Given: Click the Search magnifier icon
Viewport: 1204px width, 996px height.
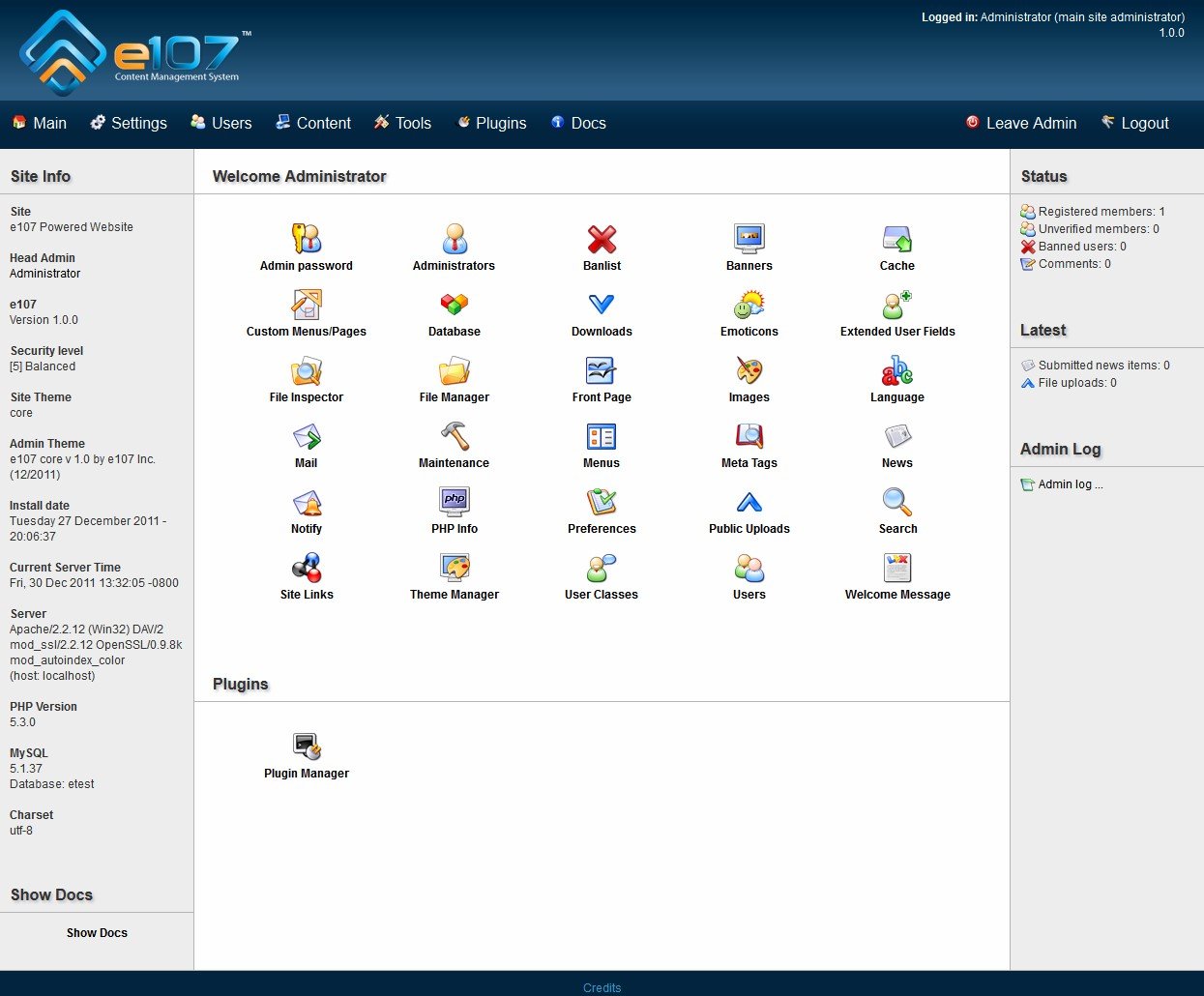Looking at the screenshot, I should [x=897, y=502].
